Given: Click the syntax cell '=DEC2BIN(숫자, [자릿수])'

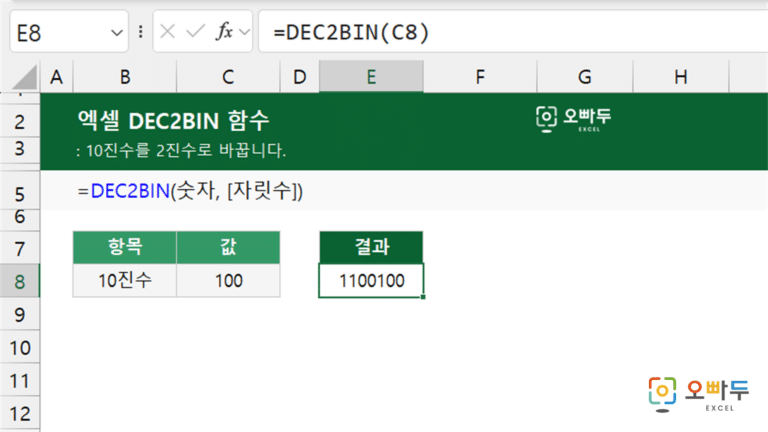Looking at the screenshot, I should [190, 191].
